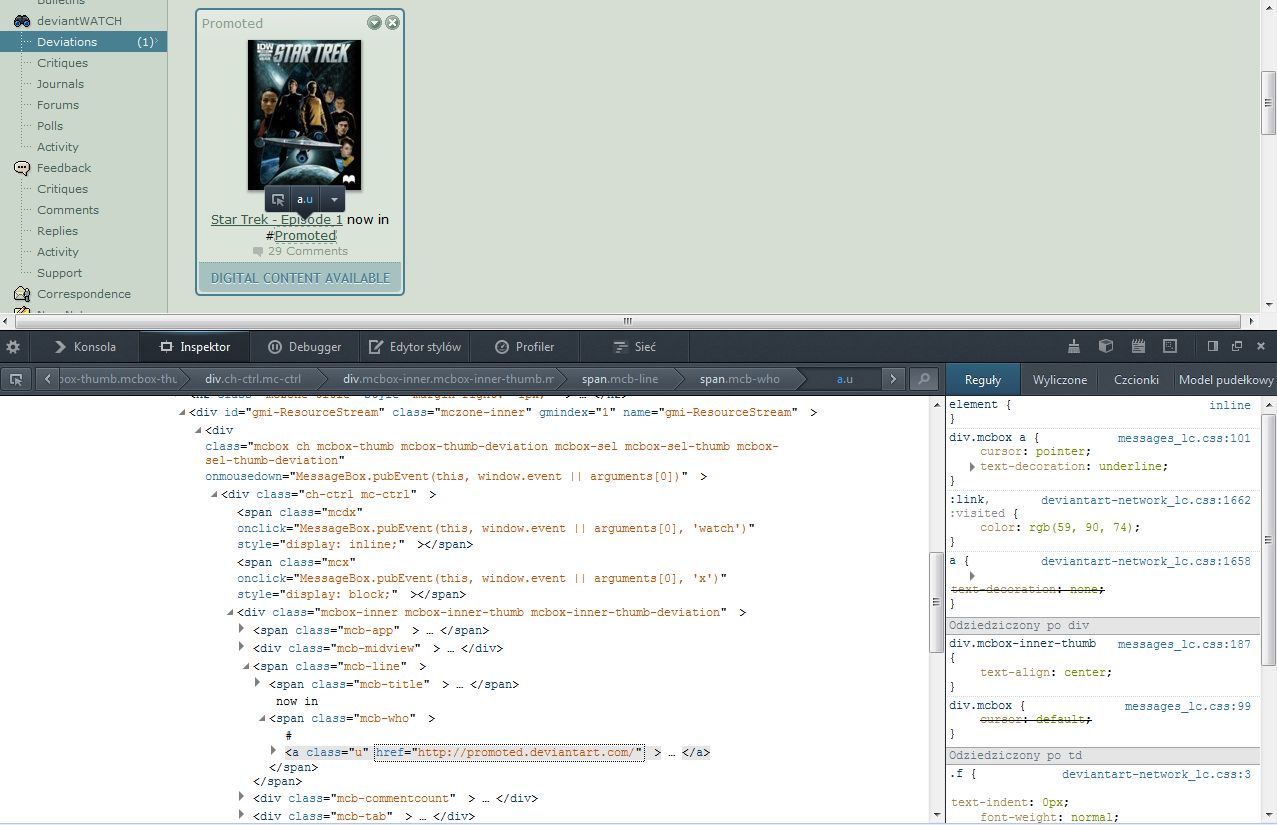Open the Scratchpad notepad icon
The height and width of the screenshot is (825, 1277).
coord(1138,346)
